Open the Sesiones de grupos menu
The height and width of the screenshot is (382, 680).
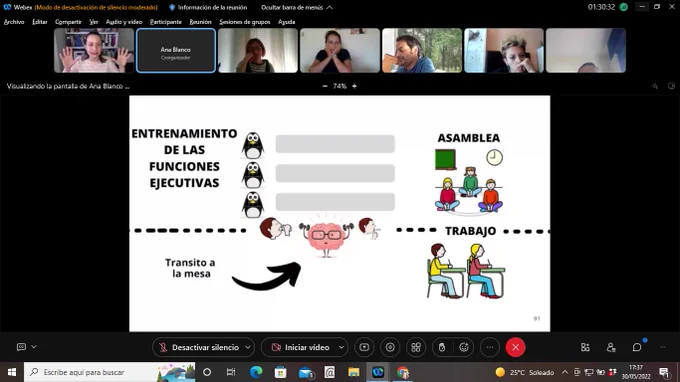click(245, 22)
